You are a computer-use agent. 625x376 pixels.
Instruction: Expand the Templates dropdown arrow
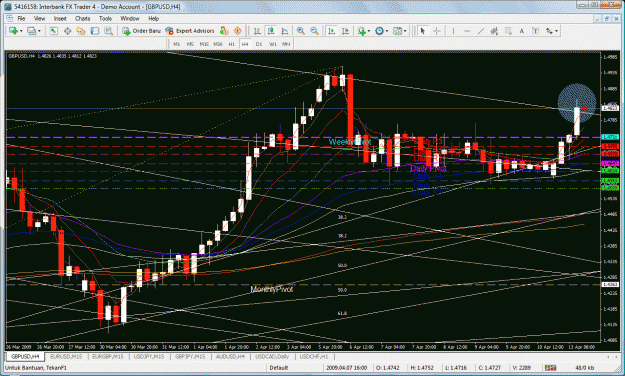405,31
